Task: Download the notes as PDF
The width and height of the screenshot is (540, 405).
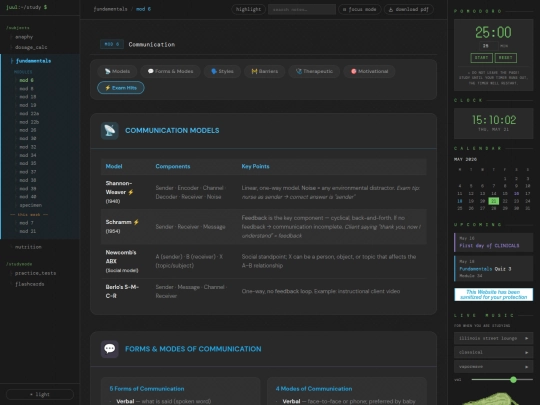Action: [x=409, y=9]
